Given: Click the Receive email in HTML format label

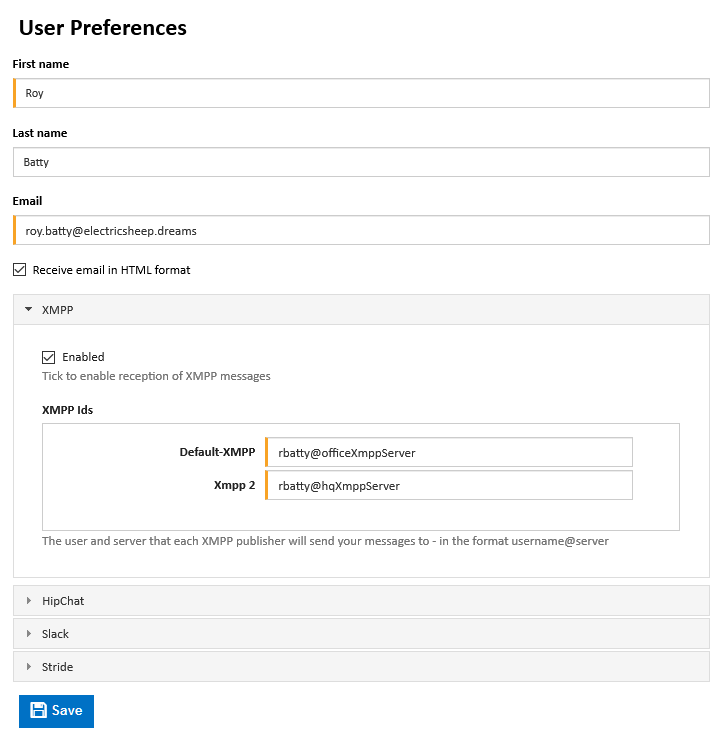Looking at the screenshot, I should tap(111, 270).
